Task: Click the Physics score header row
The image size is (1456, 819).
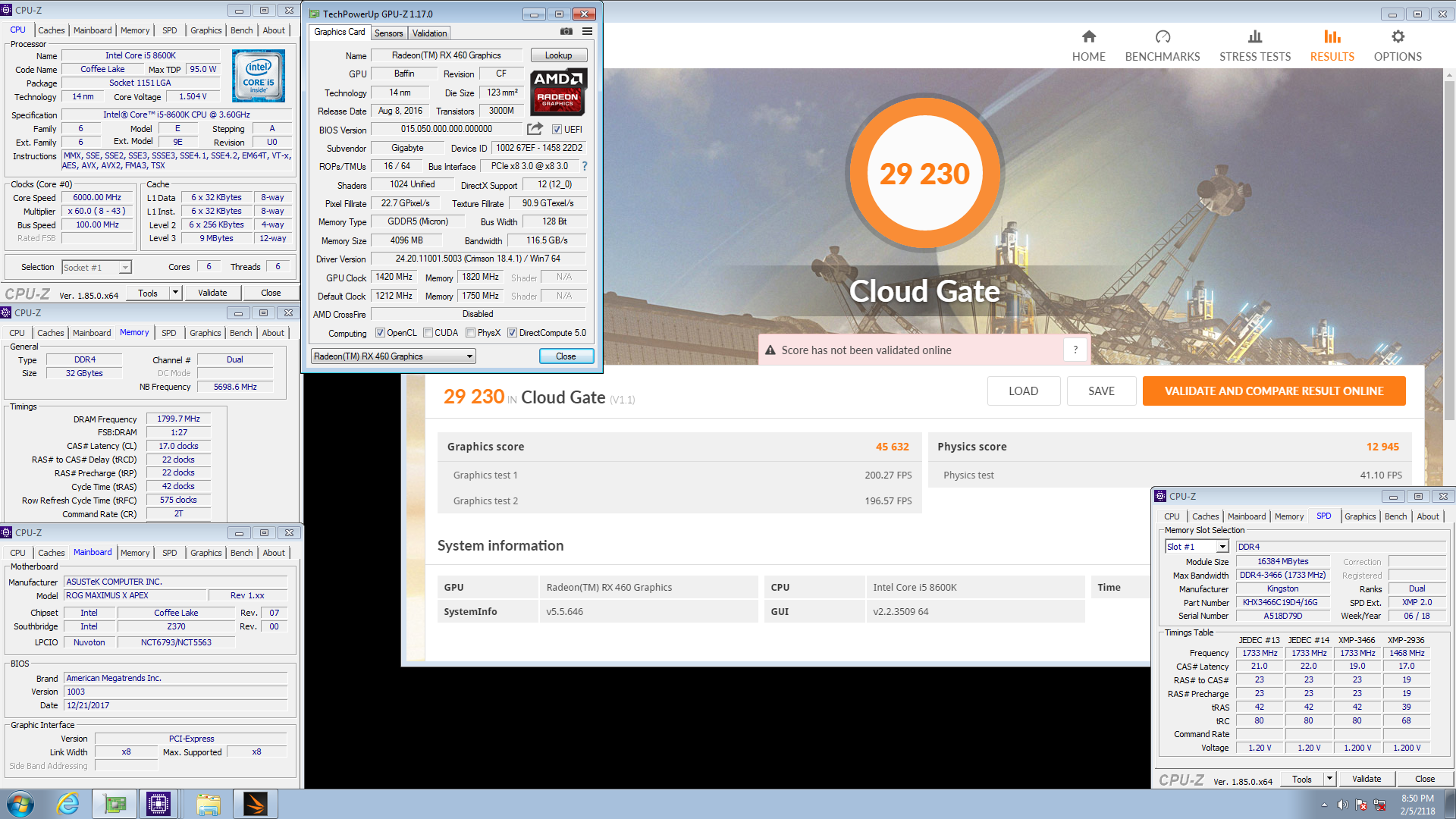Action: [x=1169, y=447]
